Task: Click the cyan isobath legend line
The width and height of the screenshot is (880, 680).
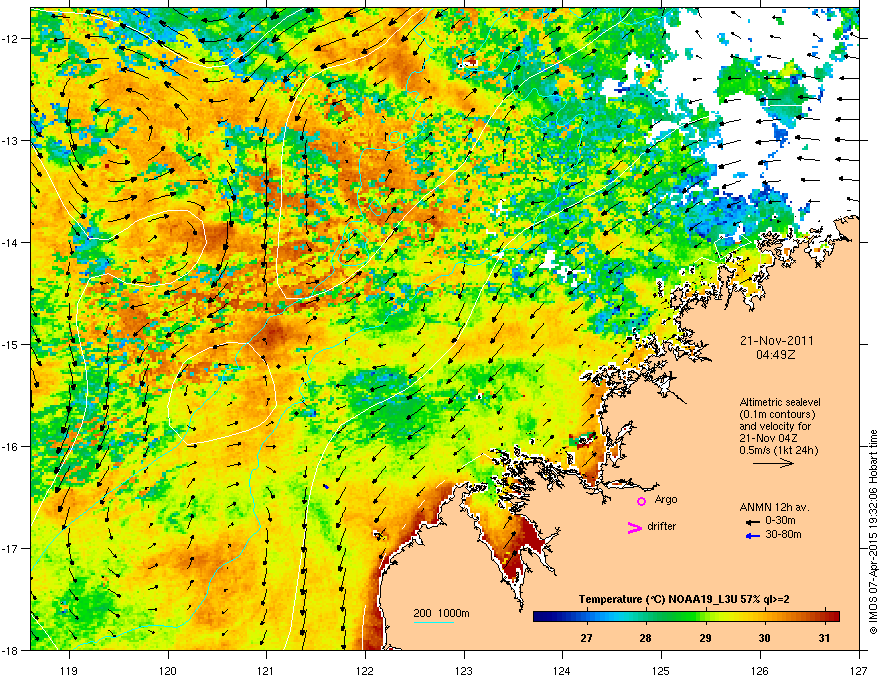Action: pyautogui.click(x=434, y=623)
